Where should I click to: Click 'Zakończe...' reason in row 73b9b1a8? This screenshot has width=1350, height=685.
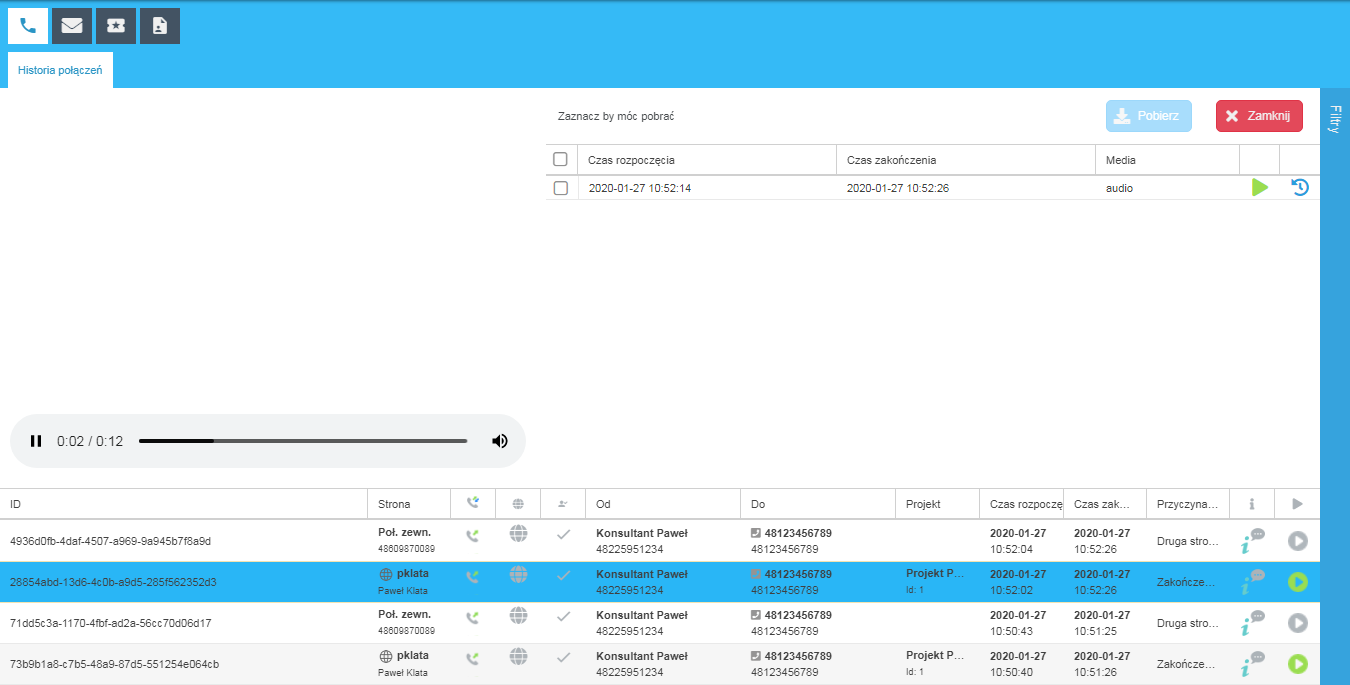(x=1187, y=664)
